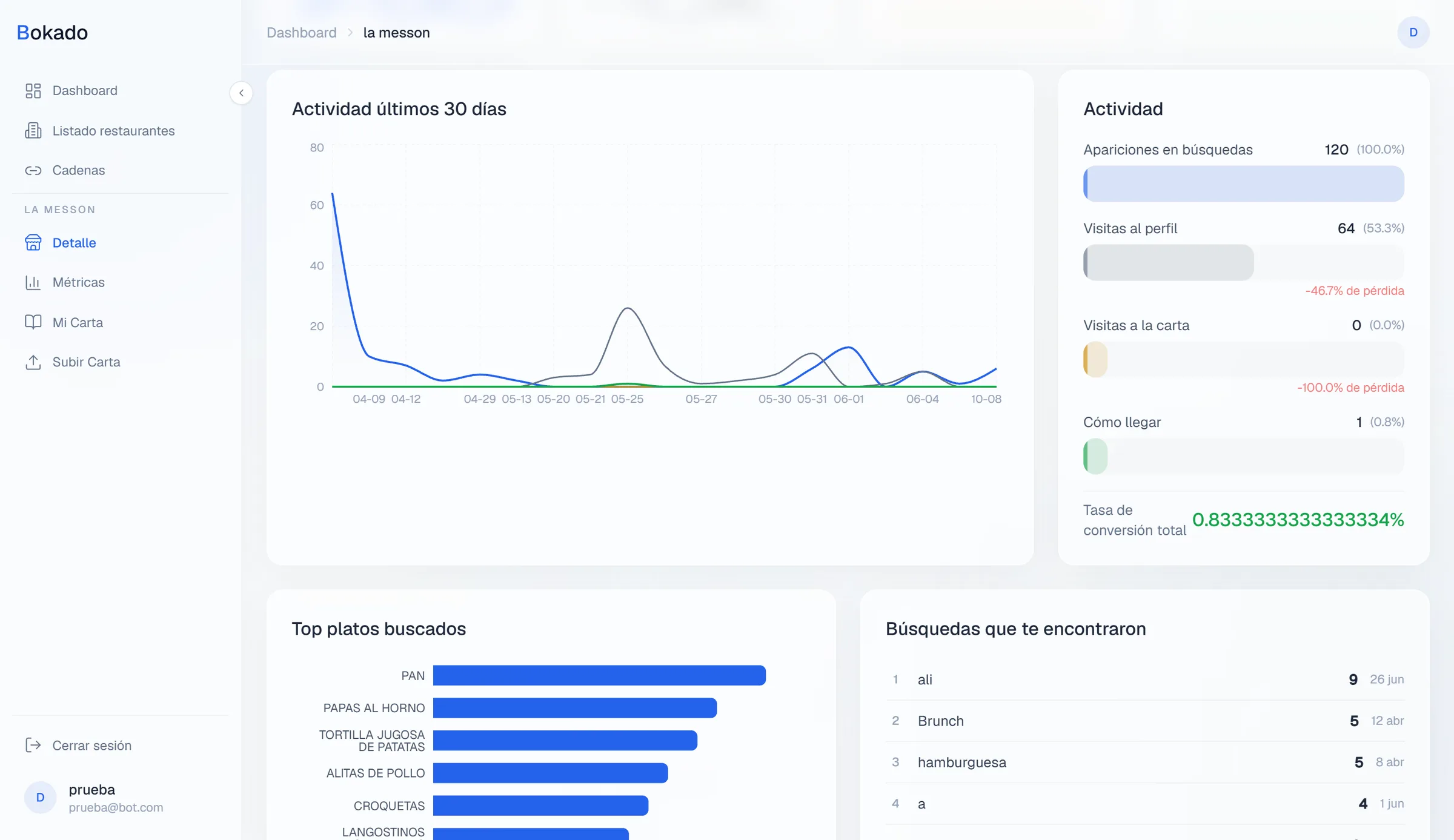Click the Cerrar sesión logout icon

(33, 746)
